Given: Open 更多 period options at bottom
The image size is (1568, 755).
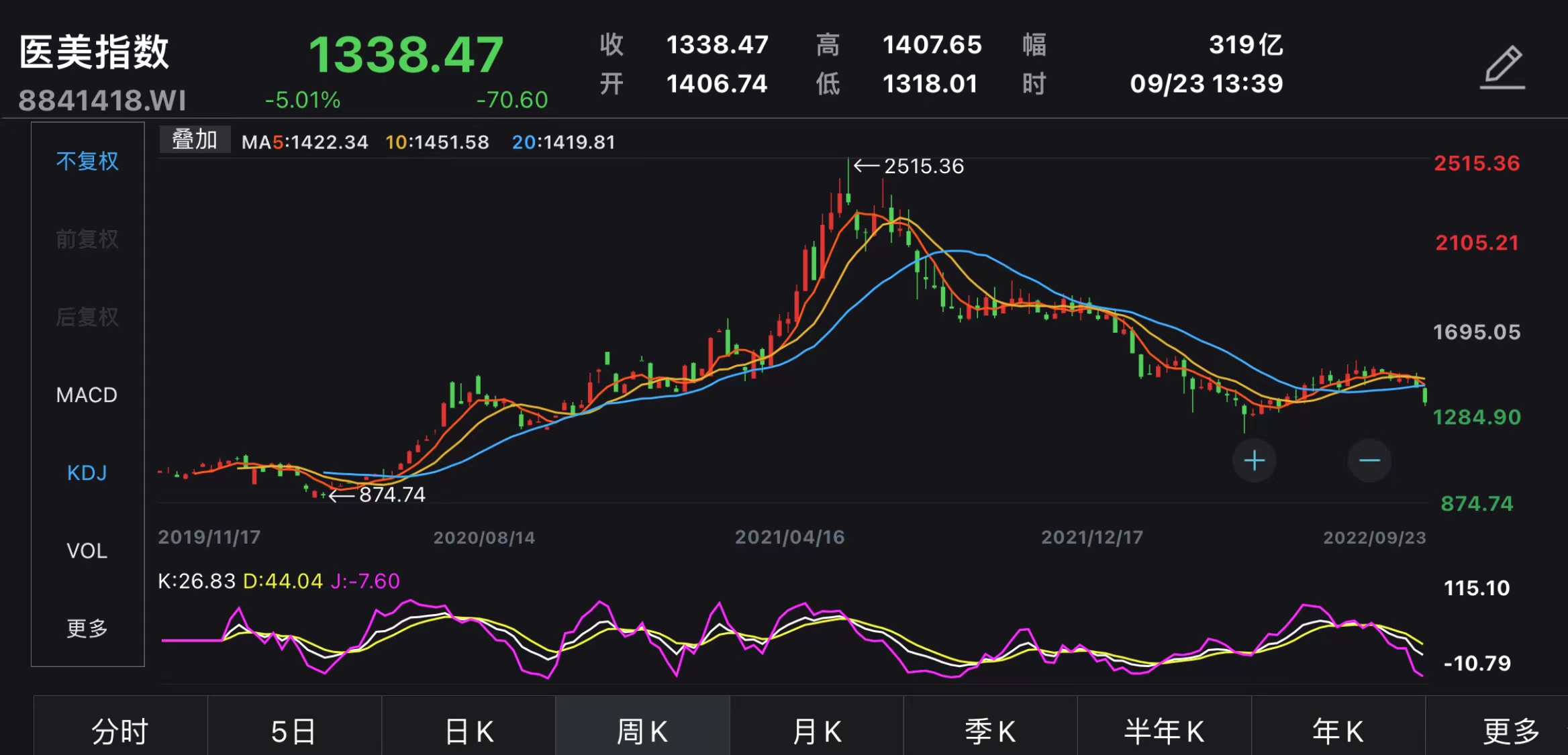Looking at the screenshot, I should 1510,730.
